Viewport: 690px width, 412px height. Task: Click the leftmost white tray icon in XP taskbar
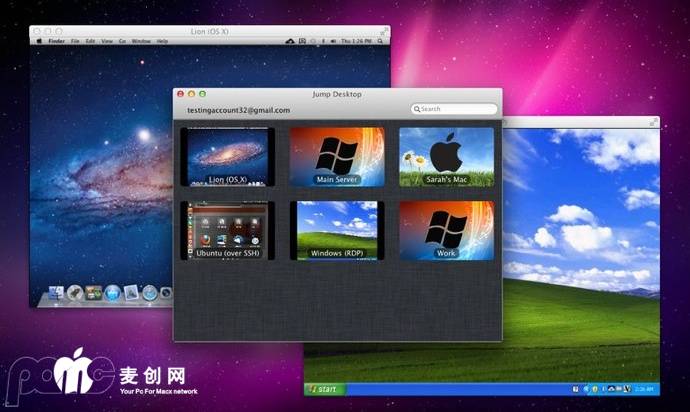point(576,389)
